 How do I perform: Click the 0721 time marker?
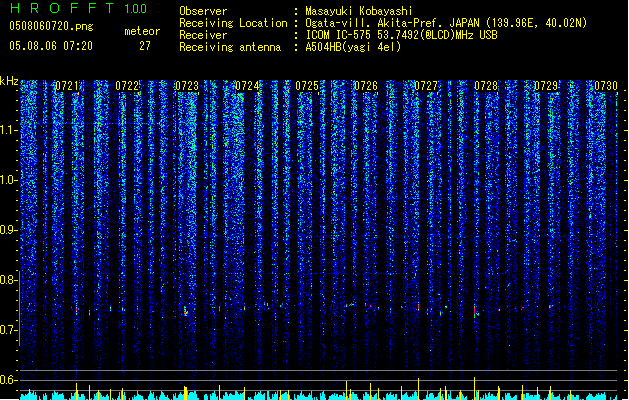click(x=67, y=86)
